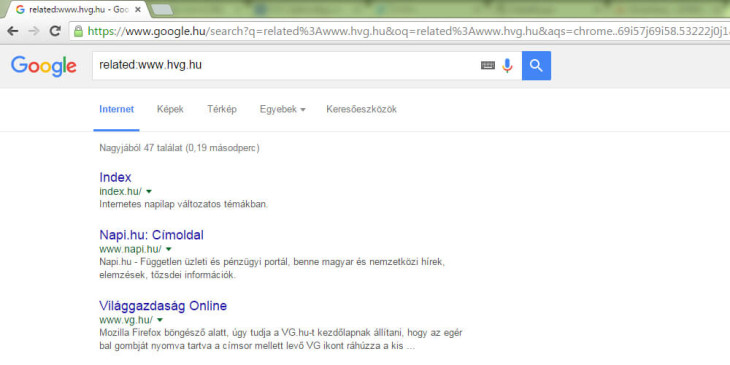Open Keresőeszközök search tools
The width and height of the screenshot is (730, 365).
tap(362, 109)
